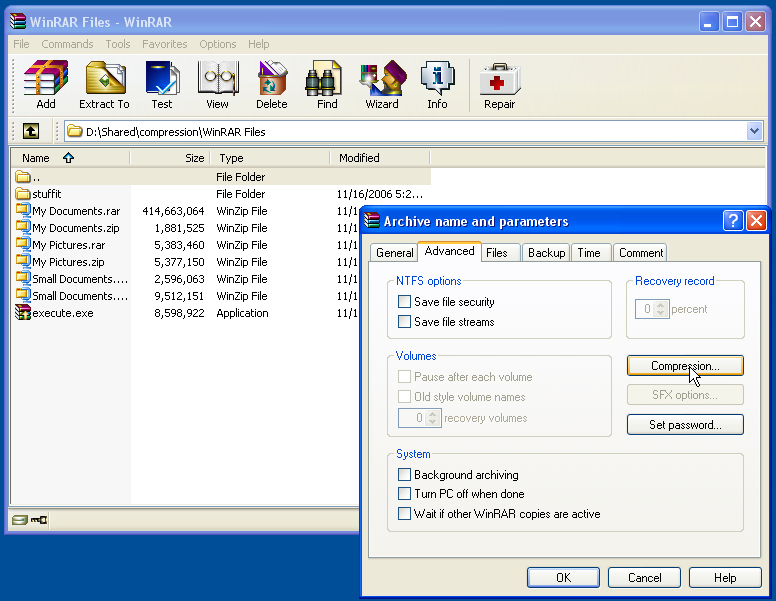Check Wait if other WinRAR copies are active
This screenshot has width=776, height=601.
[x=404, y=513]
